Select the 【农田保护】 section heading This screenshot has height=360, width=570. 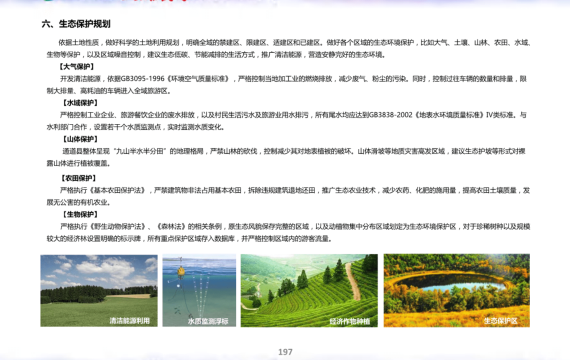coord(79,178)
